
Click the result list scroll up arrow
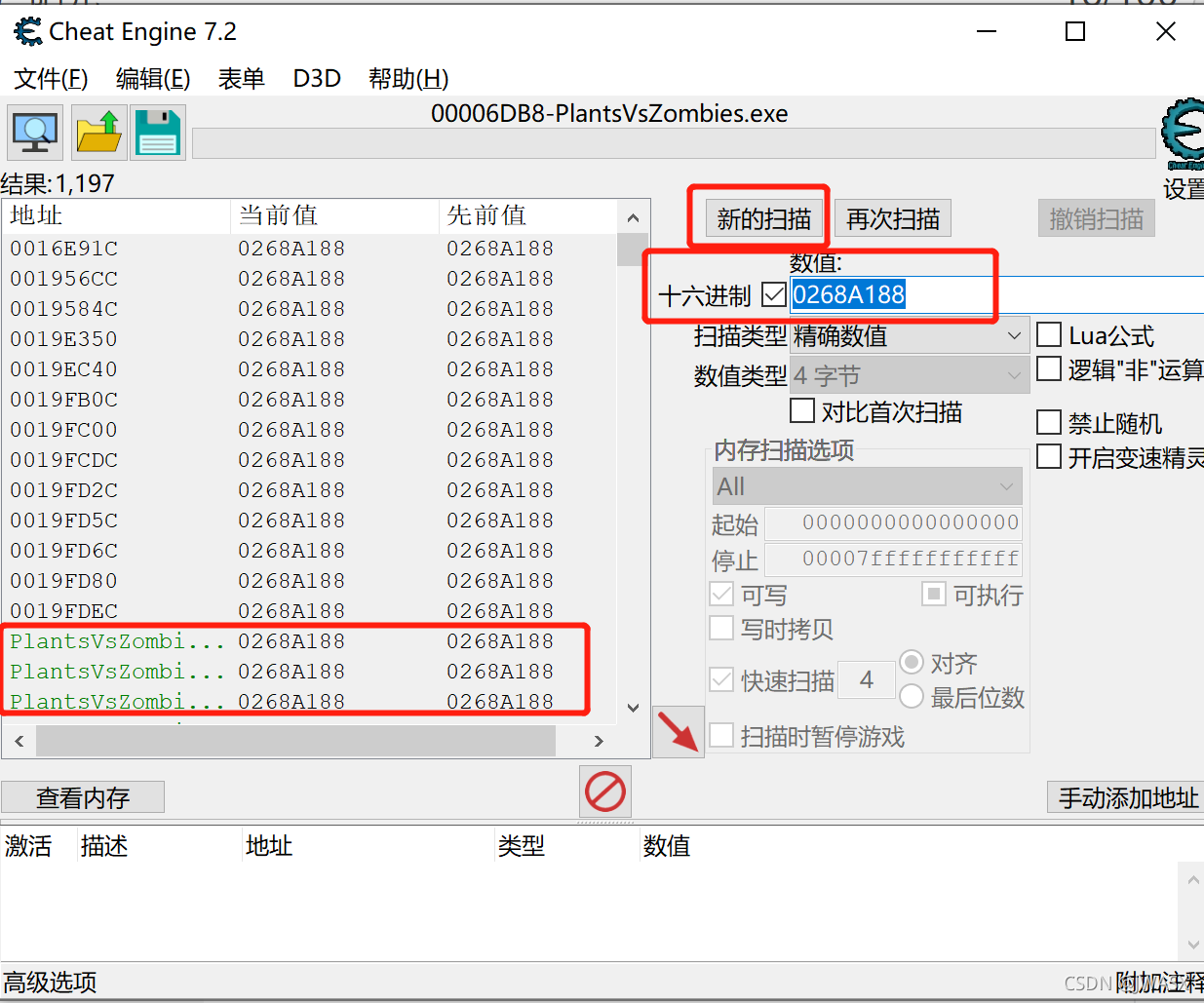633,218
